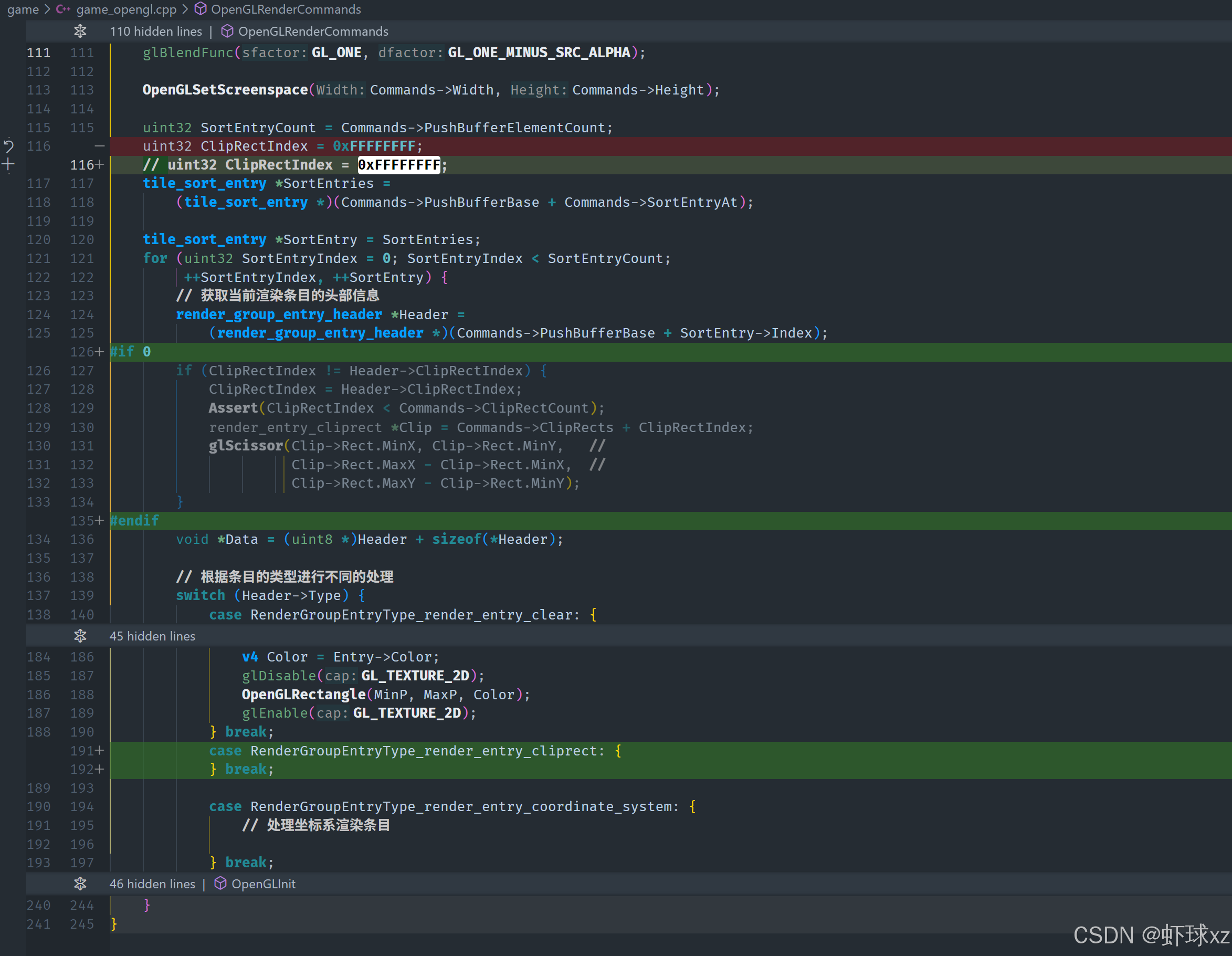Viewport: 1232px width, 956px height.
Task: Click the unfold icon beside 46 hidden lines
Action: click(x=80, y=884)
